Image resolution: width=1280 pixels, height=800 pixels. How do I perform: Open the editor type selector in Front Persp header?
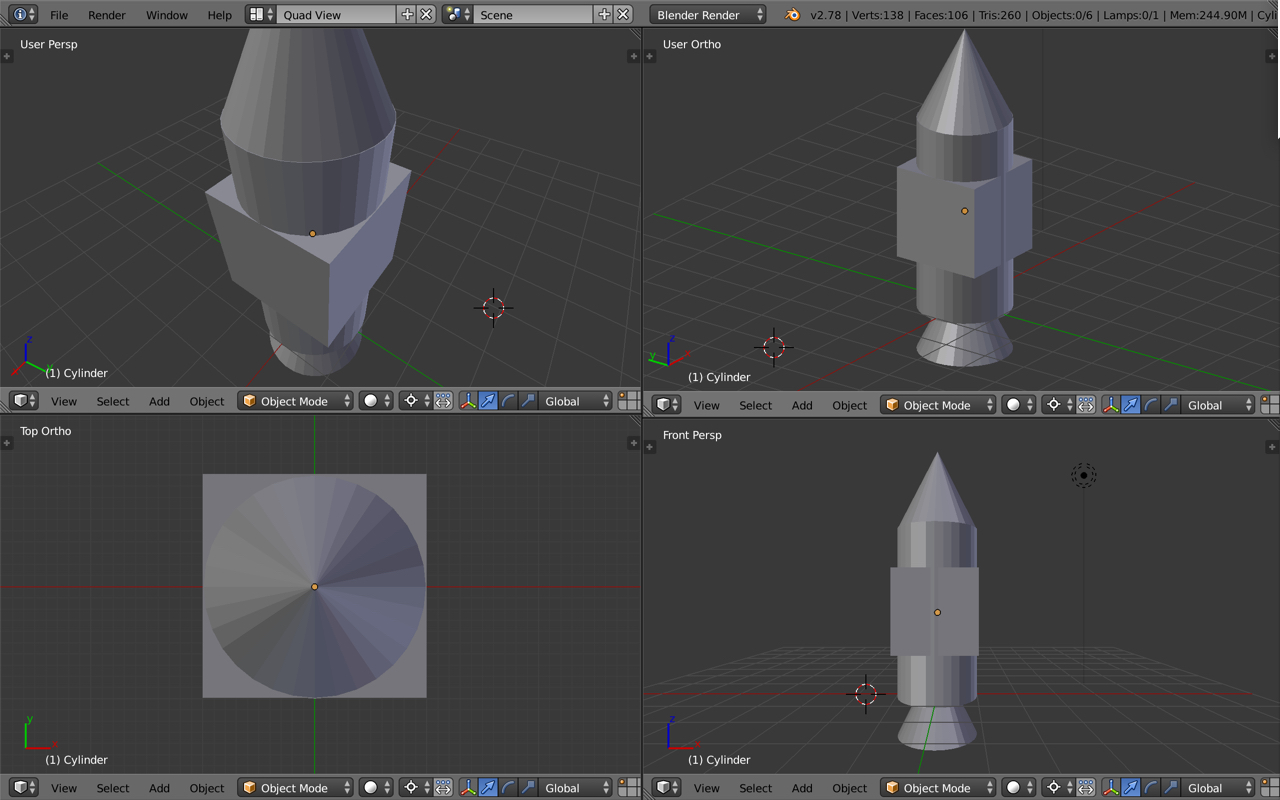pyautogui.click(x=666, y=787)
